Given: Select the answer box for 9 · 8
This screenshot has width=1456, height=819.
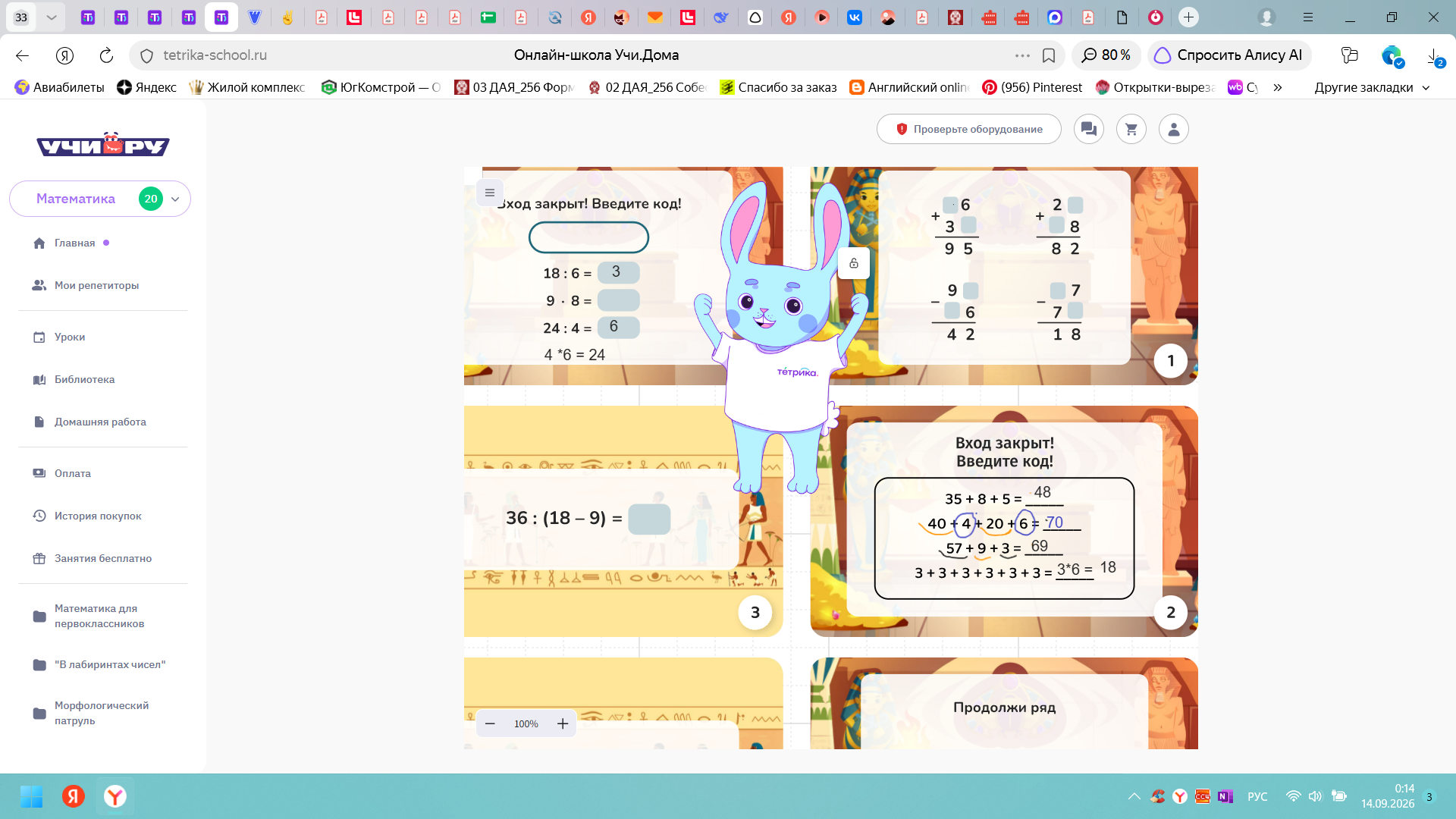Looking at the screenshot, I should pyautogui.click(x=618, y=300).
